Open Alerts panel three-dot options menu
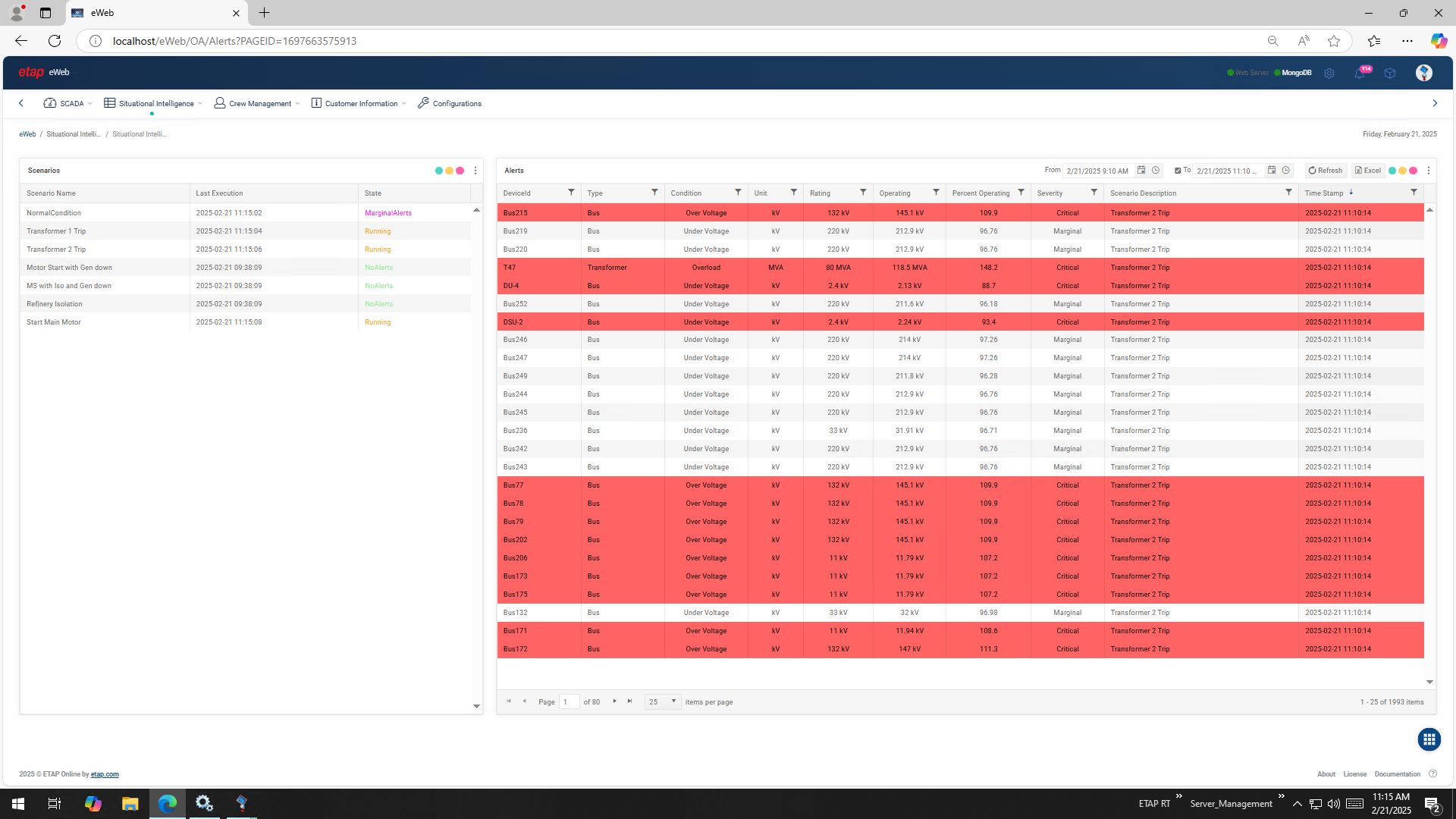This screenshot has width=1456, height=819. pos(1429,171)
